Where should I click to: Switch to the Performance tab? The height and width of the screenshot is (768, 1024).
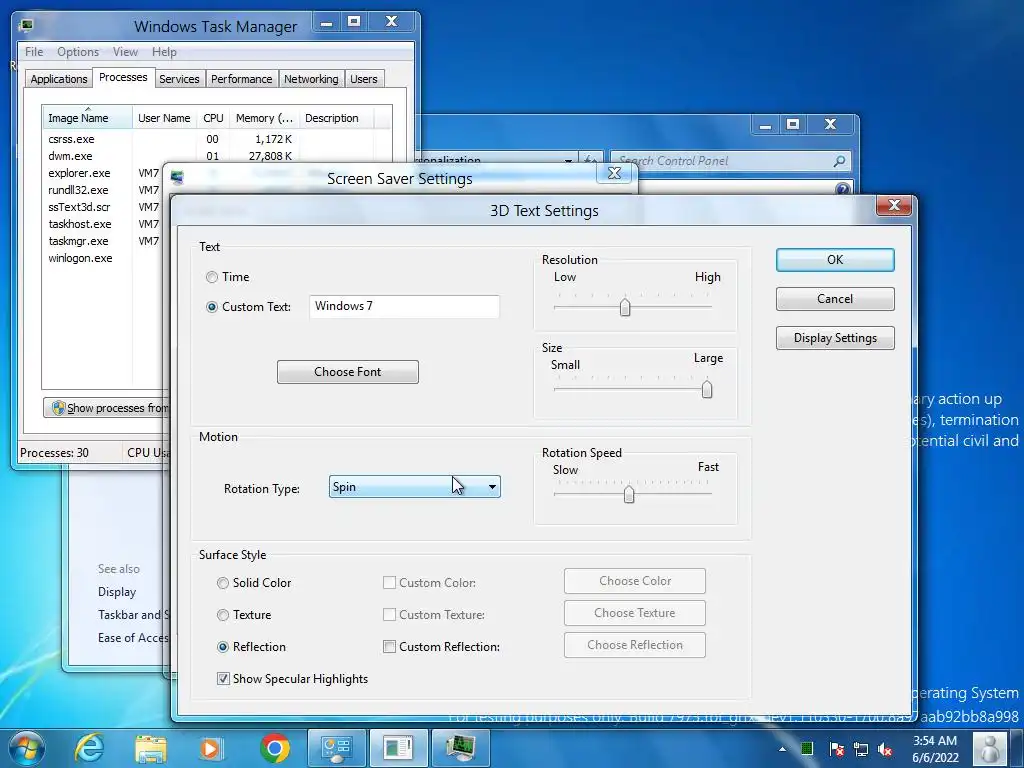click(x=242, y=79)
